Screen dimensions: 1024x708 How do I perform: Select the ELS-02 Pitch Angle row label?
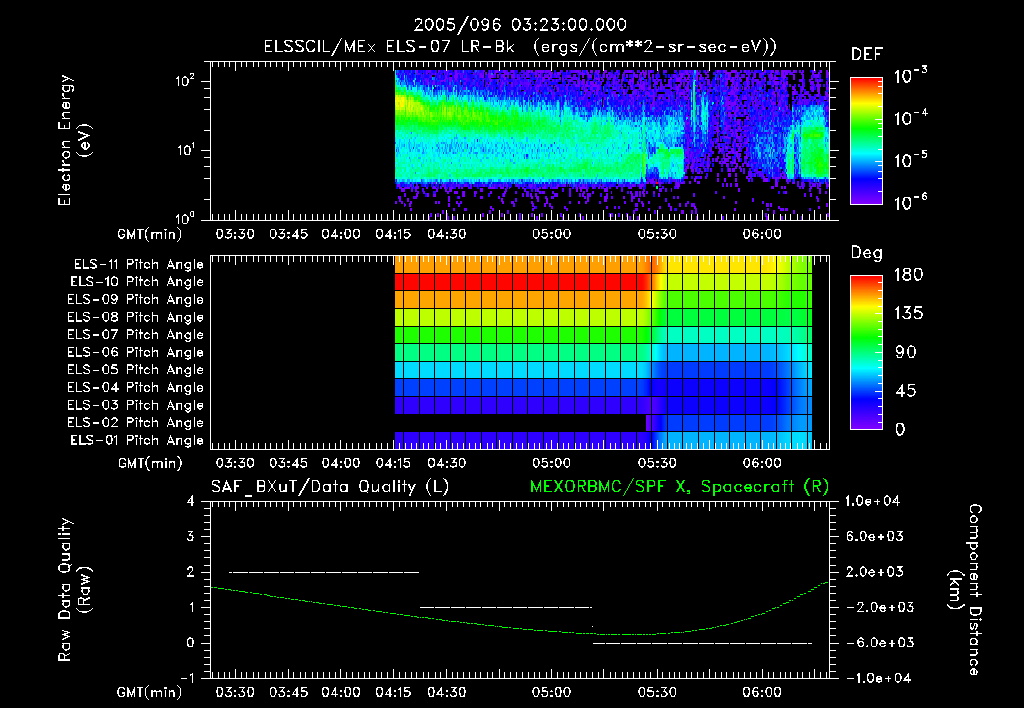point(135,423)
